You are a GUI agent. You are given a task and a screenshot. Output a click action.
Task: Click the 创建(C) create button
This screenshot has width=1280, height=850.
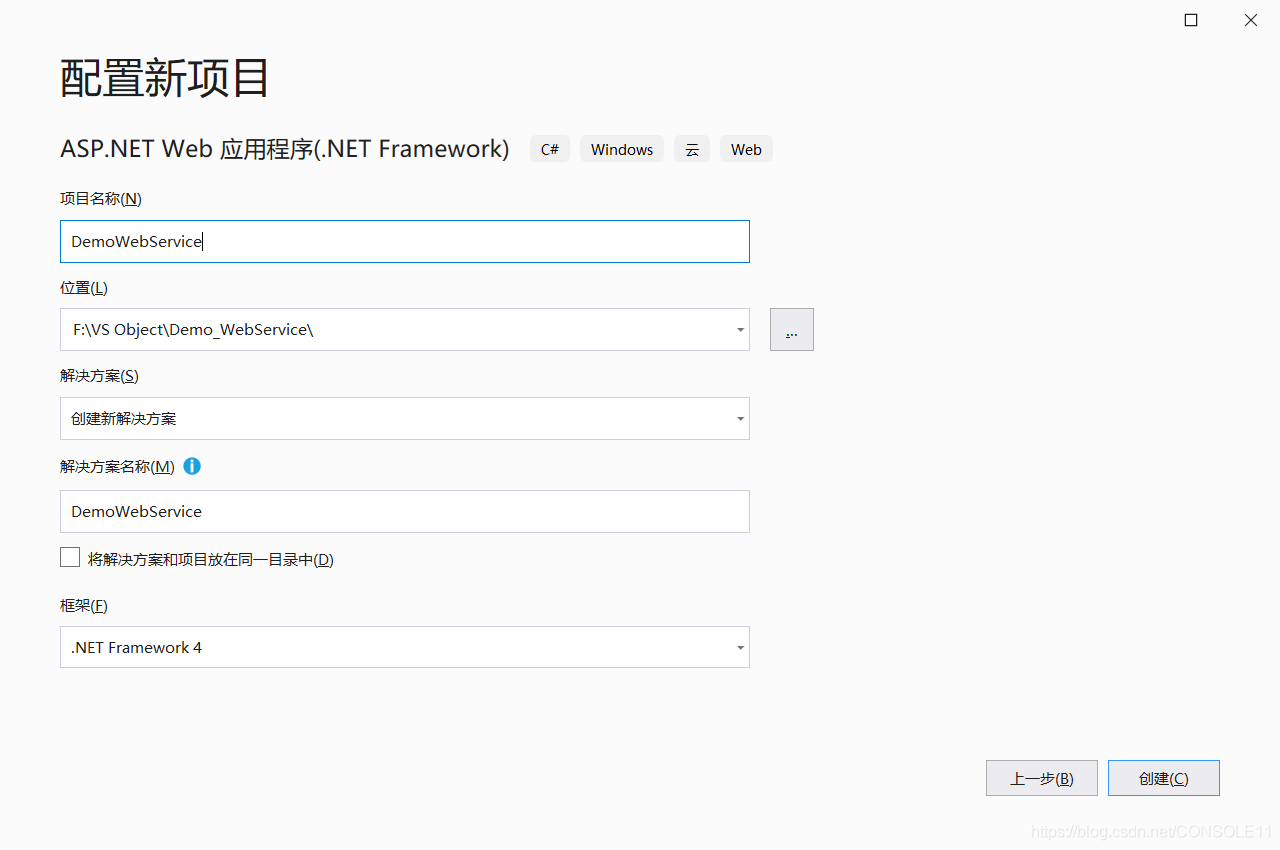[1164, 778]
